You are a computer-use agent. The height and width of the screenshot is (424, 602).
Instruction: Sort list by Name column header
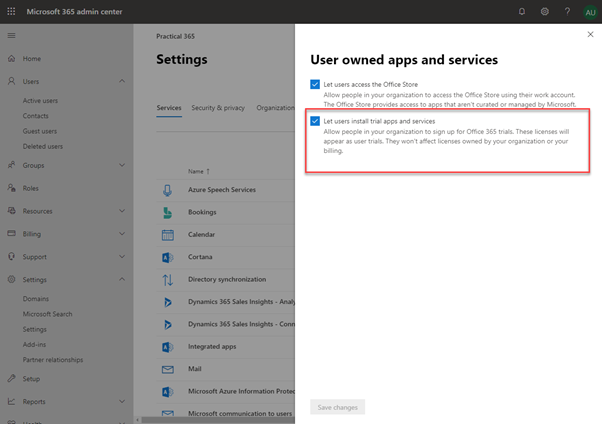pos(199,171)
